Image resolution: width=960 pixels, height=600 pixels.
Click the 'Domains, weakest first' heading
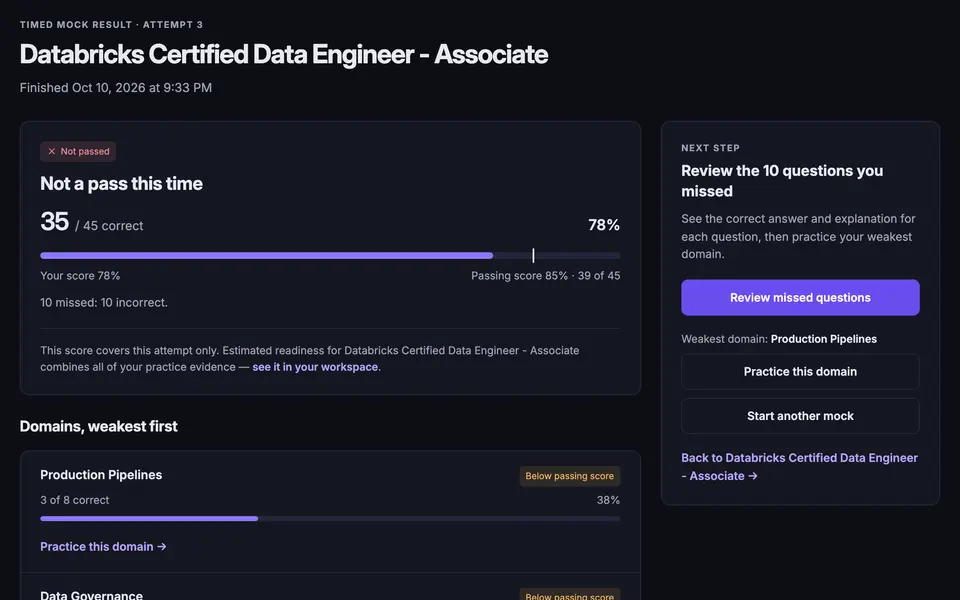[99, 426]
